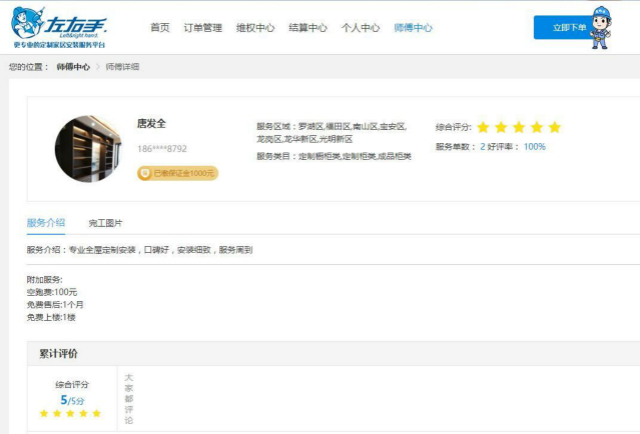Click the fifth star in 综合评分 rating
The height and width of the screenshot is (434, 640).
tap(555, 127)
